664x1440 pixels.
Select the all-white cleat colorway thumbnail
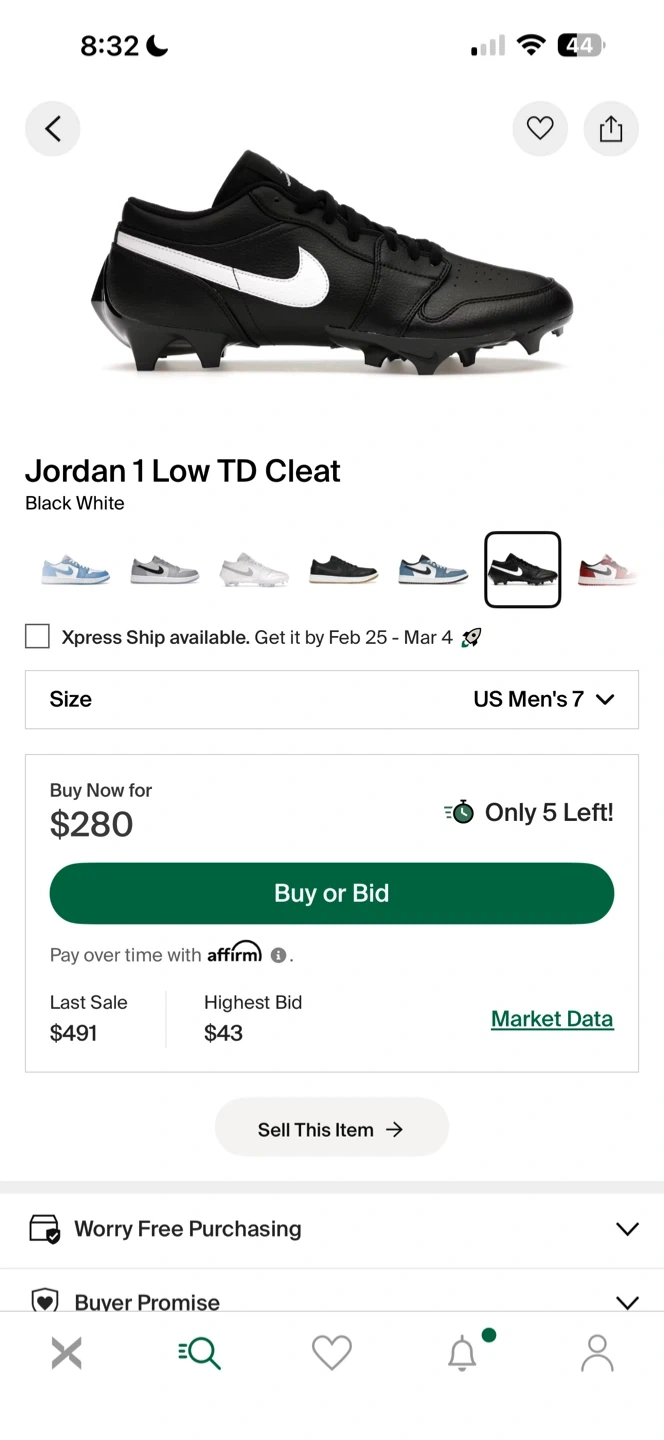click(254, 570)
